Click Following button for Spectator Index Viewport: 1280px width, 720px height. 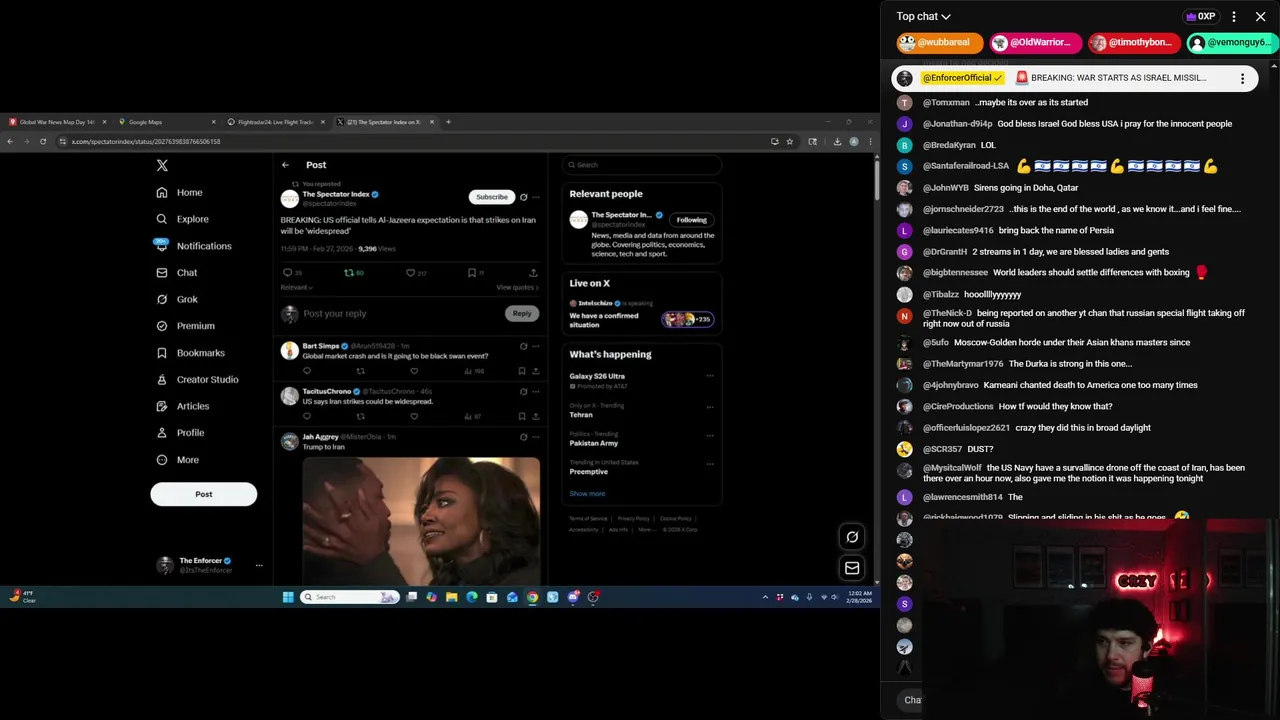[x=691, y=220]
